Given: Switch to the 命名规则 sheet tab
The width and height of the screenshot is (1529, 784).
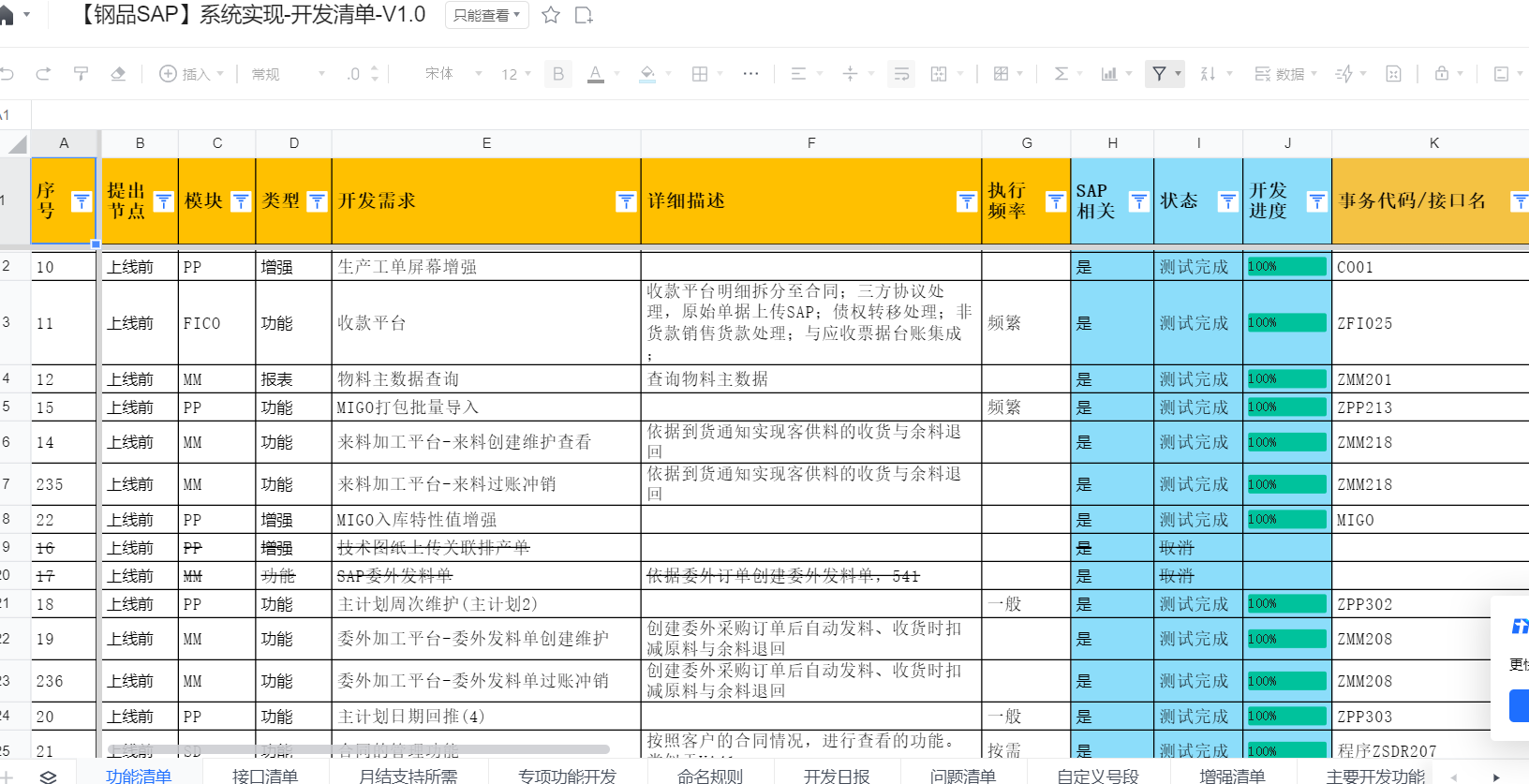Looking at the screenshot, I should (710, 776).
